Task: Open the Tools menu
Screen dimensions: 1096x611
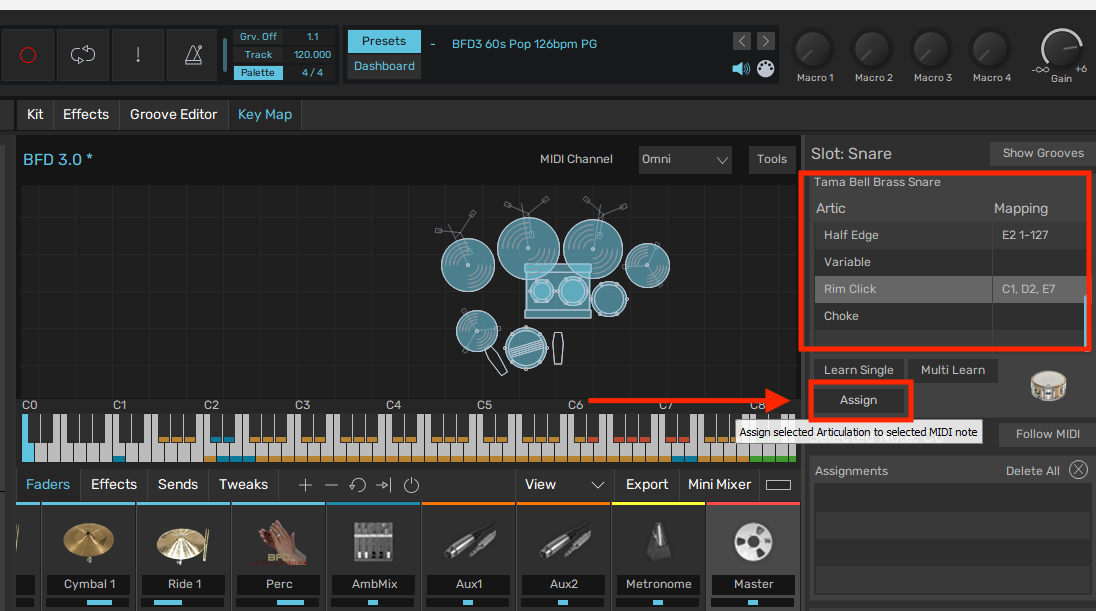Action: tap(772, 159)
